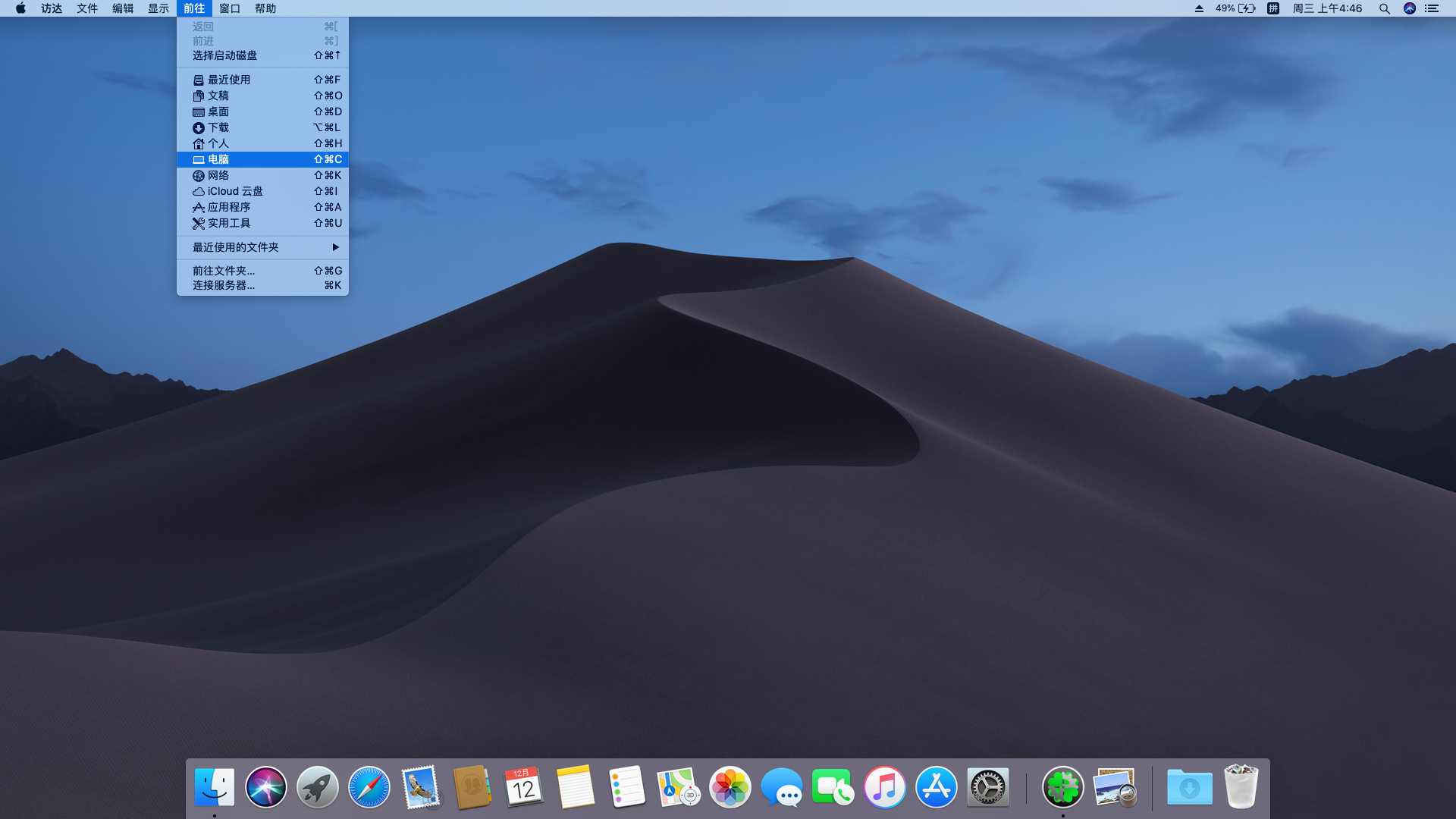The height and width of the screenshot is (819, 1456).
Task: Open Reminders icon in Dock
Action: tap(627, 787)
